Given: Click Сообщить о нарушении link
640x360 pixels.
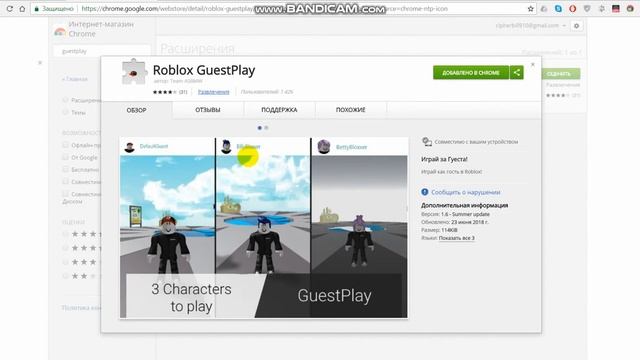Looking at the screenshot, I should pyautogui.click(x=465, y=192).
